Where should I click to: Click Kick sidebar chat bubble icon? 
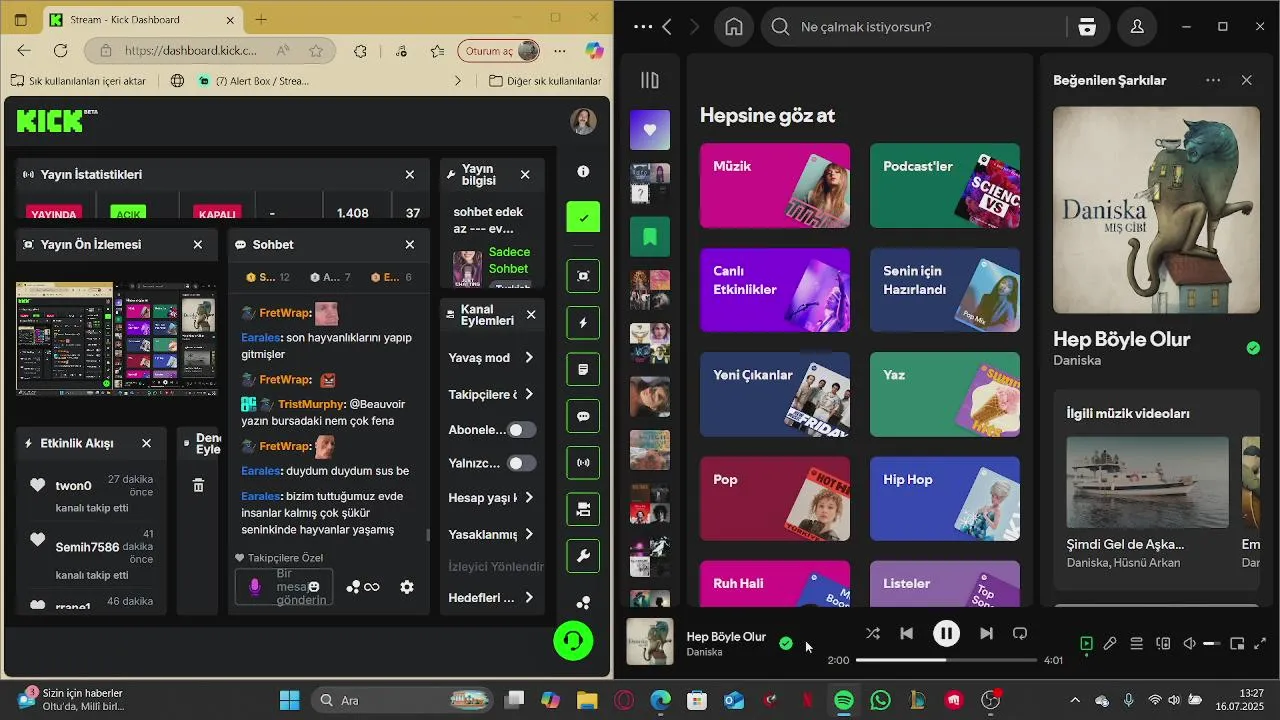coord(583,416)
